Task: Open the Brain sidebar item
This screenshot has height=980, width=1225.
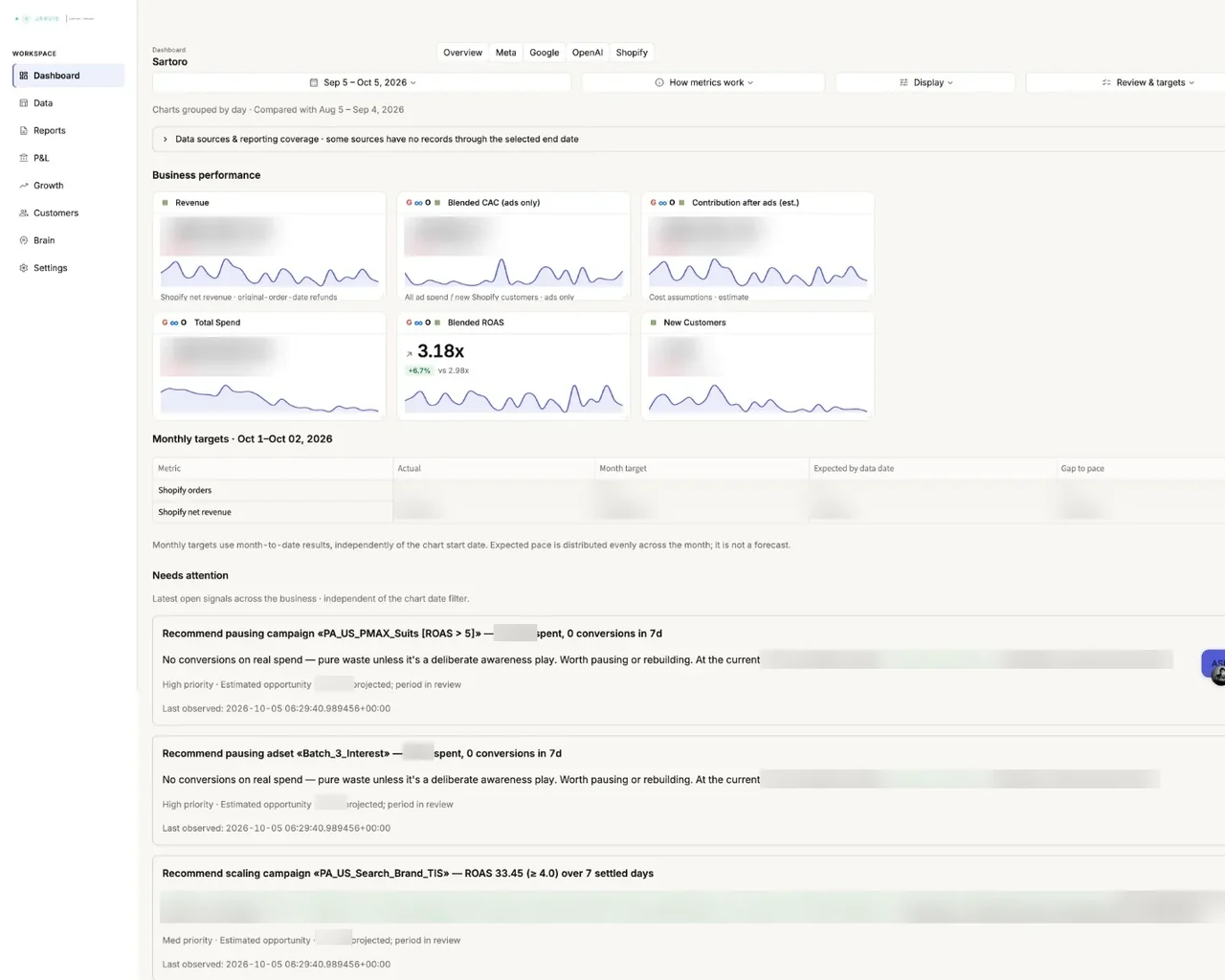Action: [x=68, y=240]
